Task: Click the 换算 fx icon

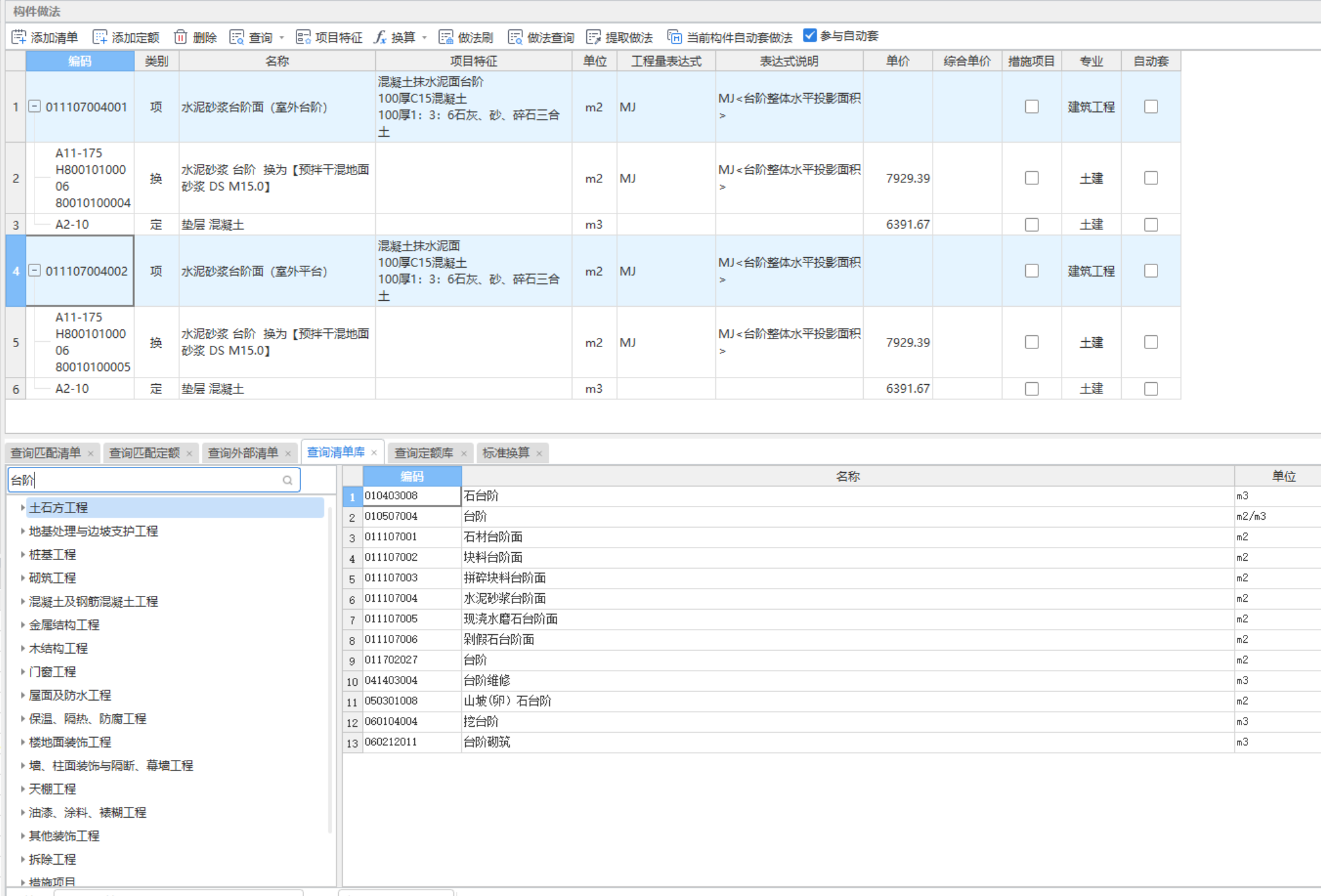Action: pyautogui.click(x=380, y=37)
